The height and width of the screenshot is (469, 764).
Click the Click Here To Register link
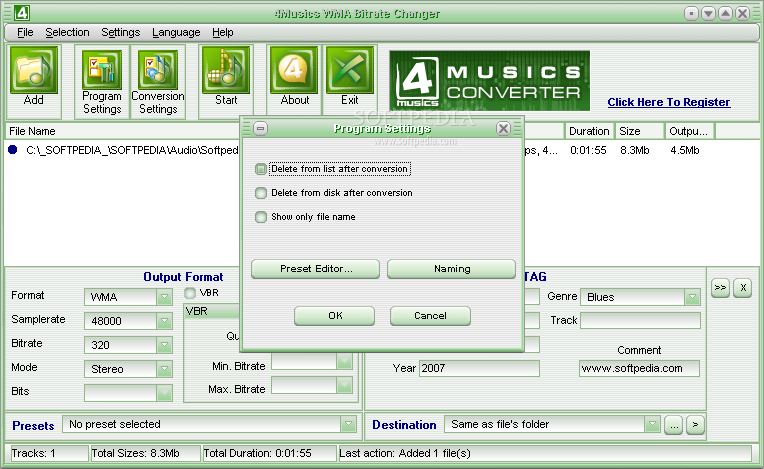click(668, 102)
